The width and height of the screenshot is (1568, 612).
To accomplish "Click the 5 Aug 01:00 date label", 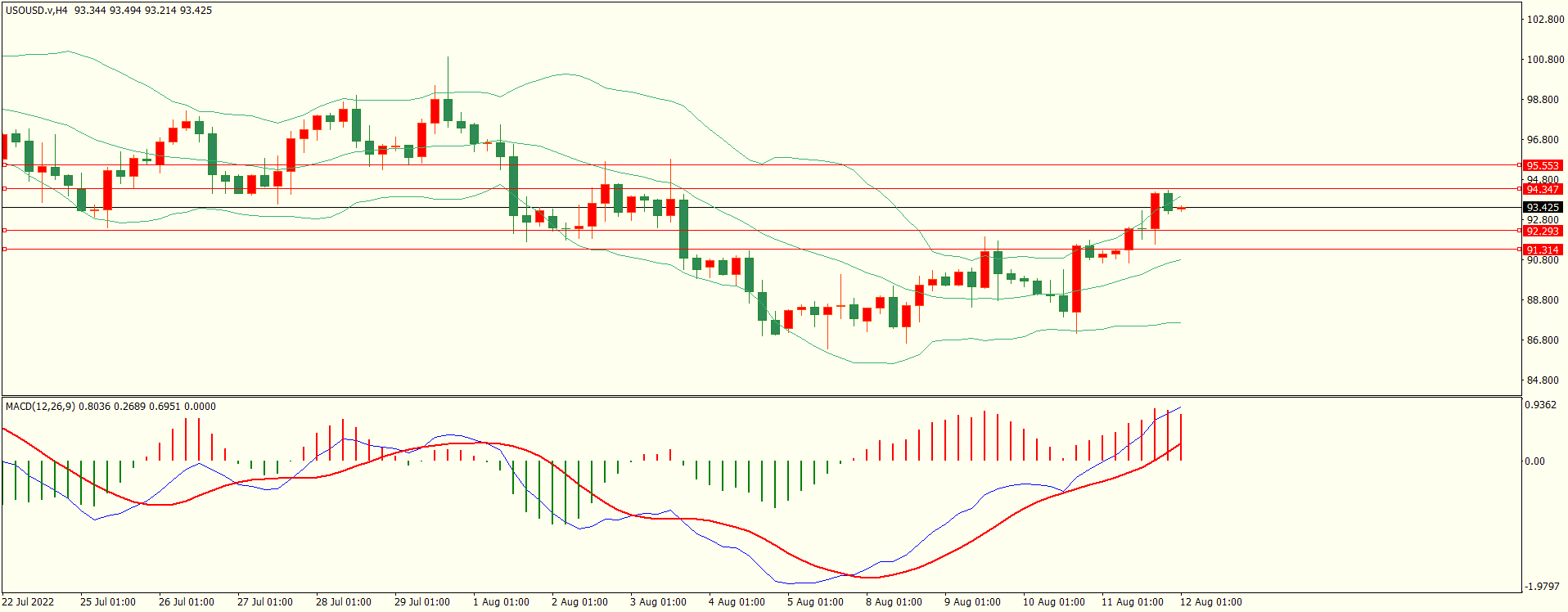I will click(x=815, y=602).
